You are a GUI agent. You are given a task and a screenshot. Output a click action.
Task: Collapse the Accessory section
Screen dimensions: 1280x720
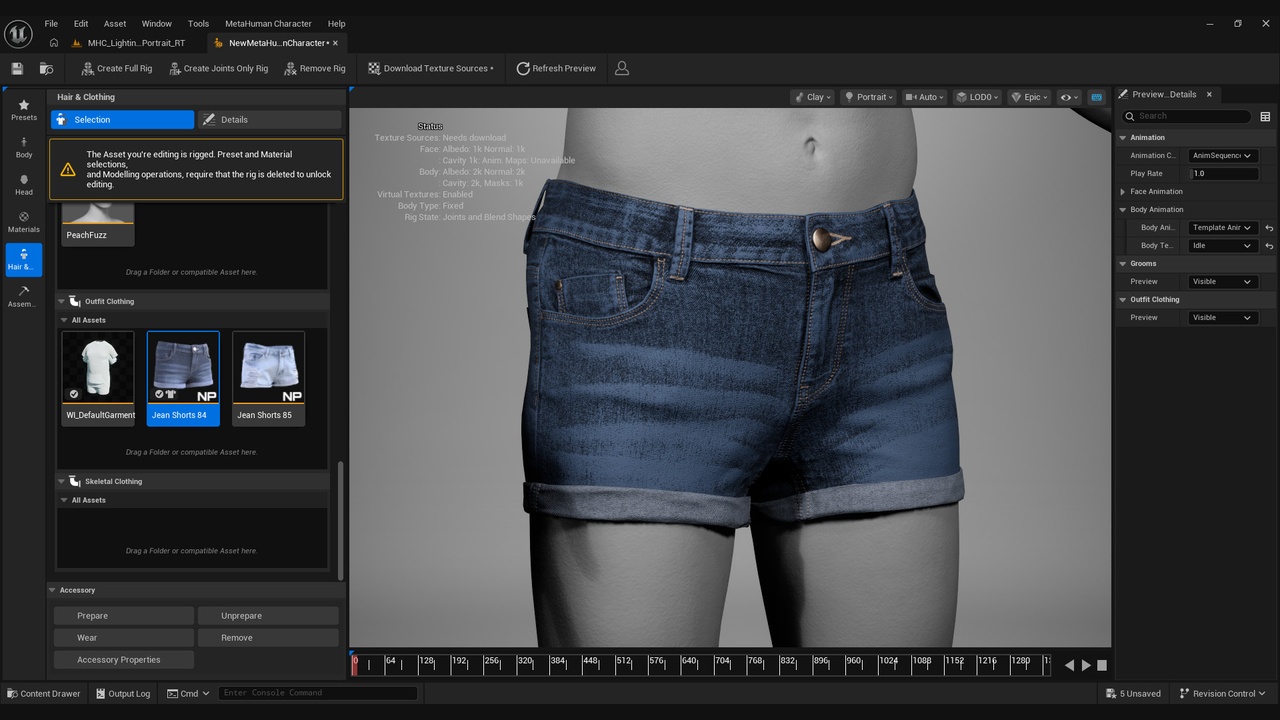[x=53, y=590]
